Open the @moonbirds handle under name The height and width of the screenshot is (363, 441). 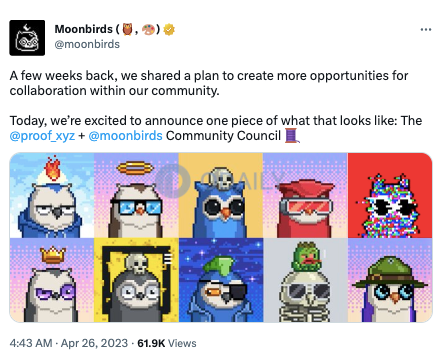87,44
